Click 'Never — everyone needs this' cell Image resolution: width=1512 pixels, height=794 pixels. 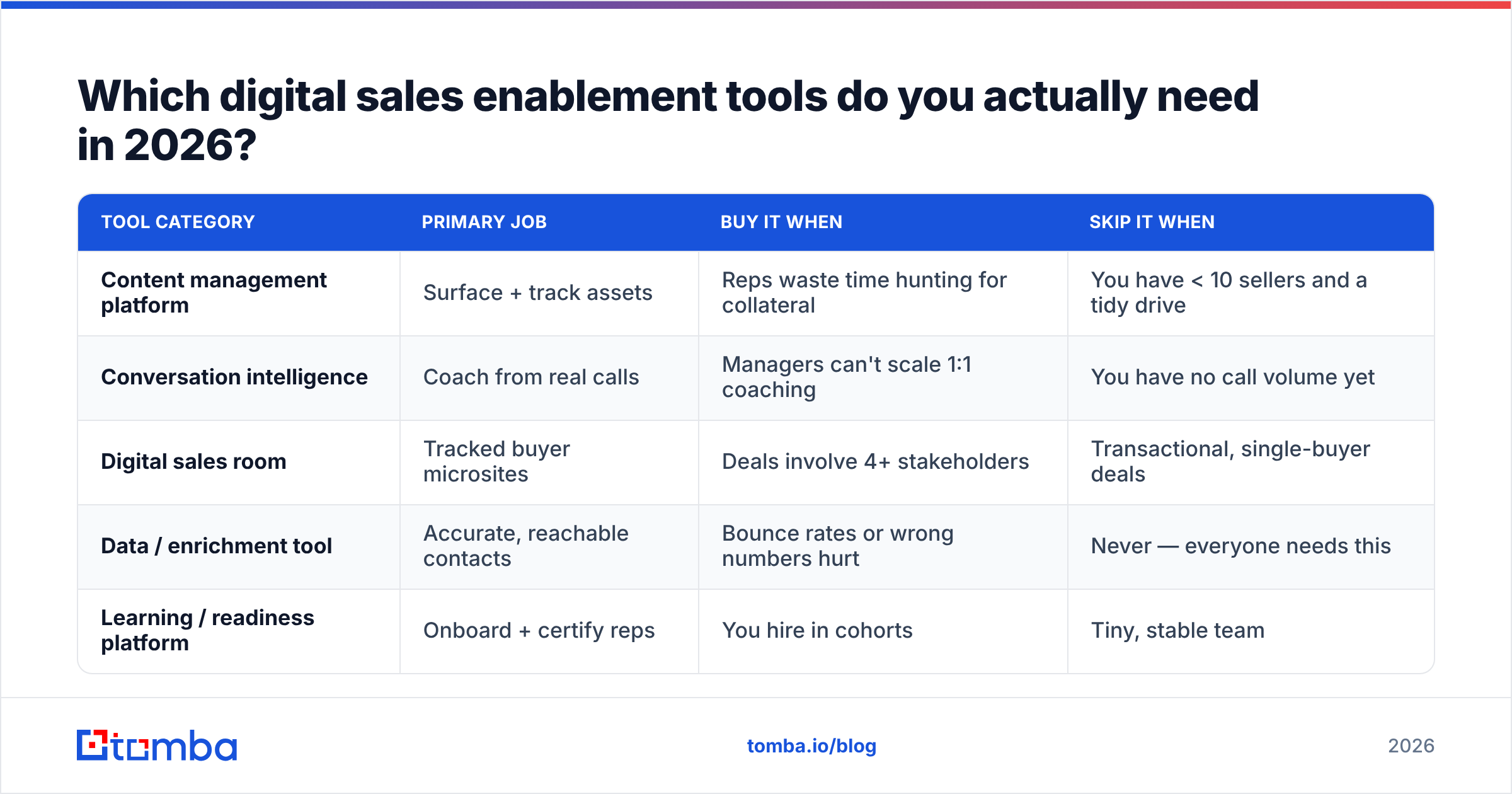coord(1251,547)
